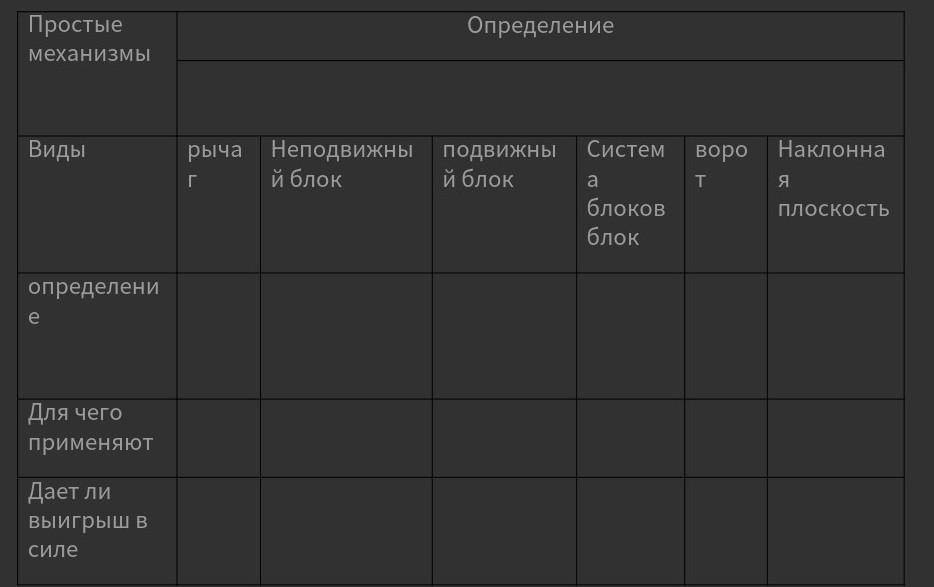Click empty definition cell under 'Наклонная плоскость'

click(x=836, y=336)
